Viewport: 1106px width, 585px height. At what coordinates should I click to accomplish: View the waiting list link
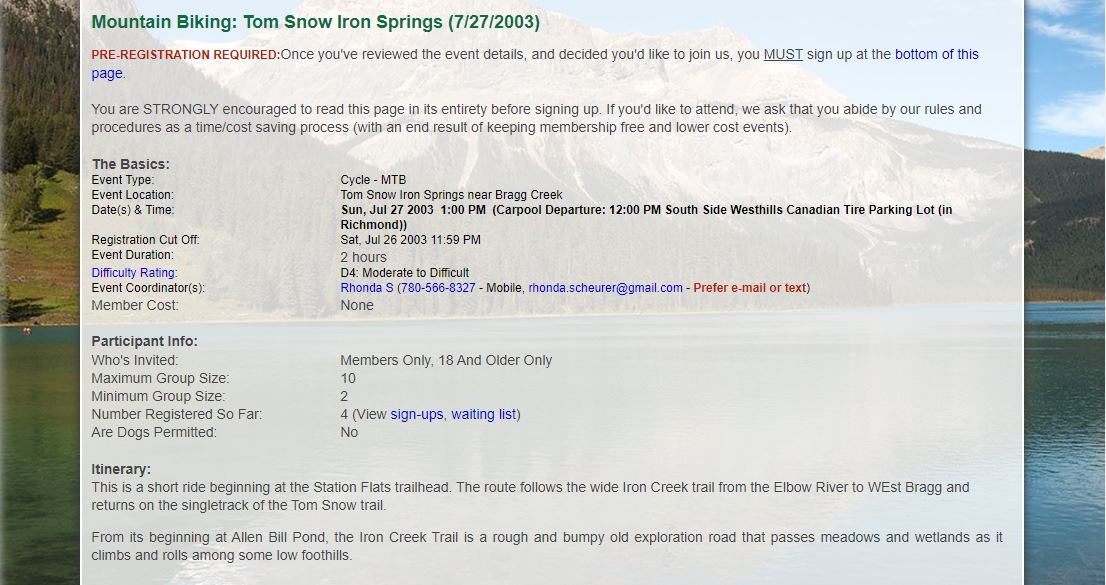coord(484,414)
